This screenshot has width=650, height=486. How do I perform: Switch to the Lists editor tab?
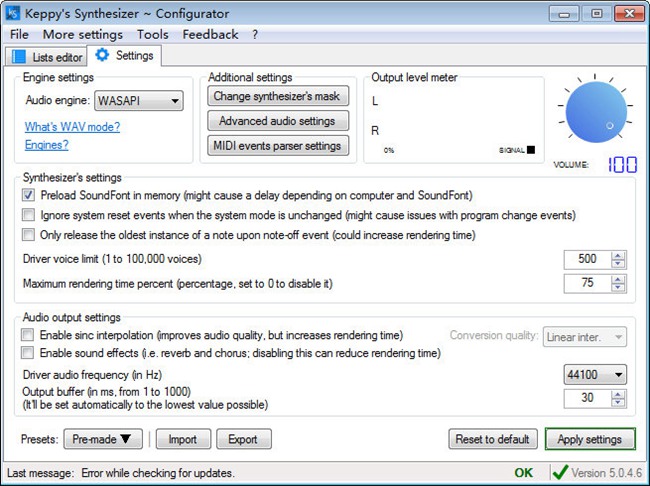46,57
